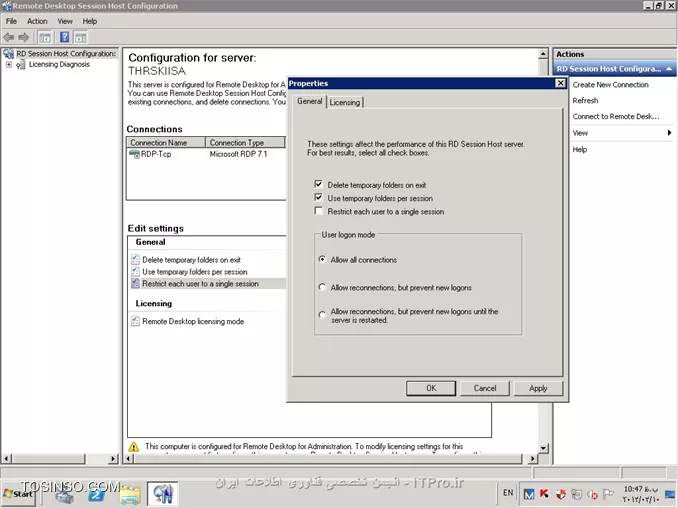Click the icon beside Use temporary folders per session setting
The image size is (678, 508).
pyautogui.click(x=135, y=272)
